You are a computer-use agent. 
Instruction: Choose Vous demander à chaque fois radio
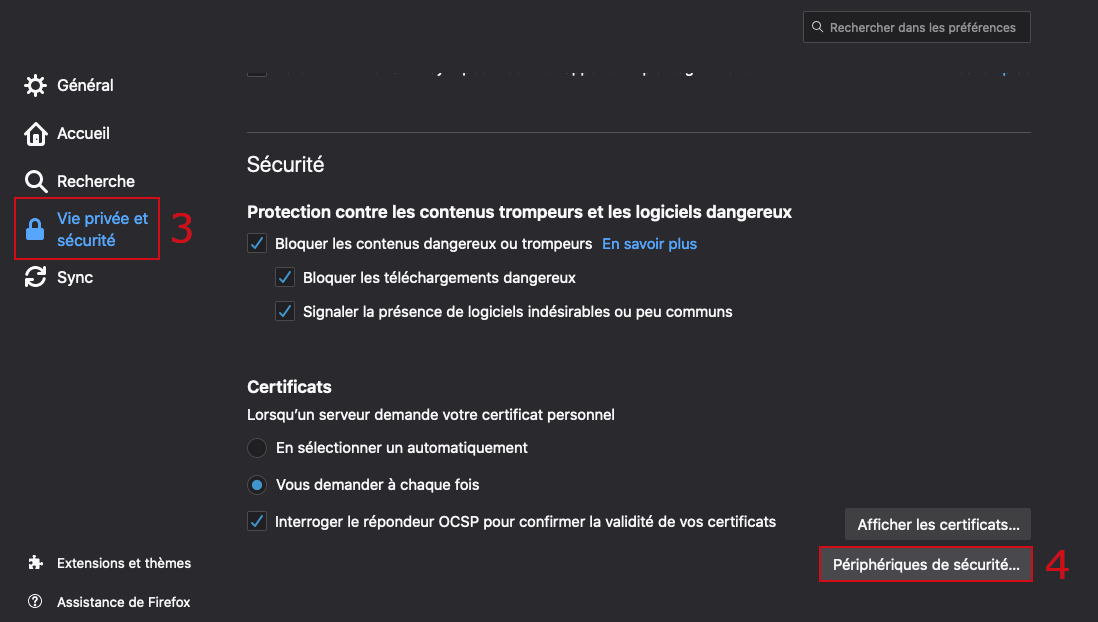tap(257, 485)
